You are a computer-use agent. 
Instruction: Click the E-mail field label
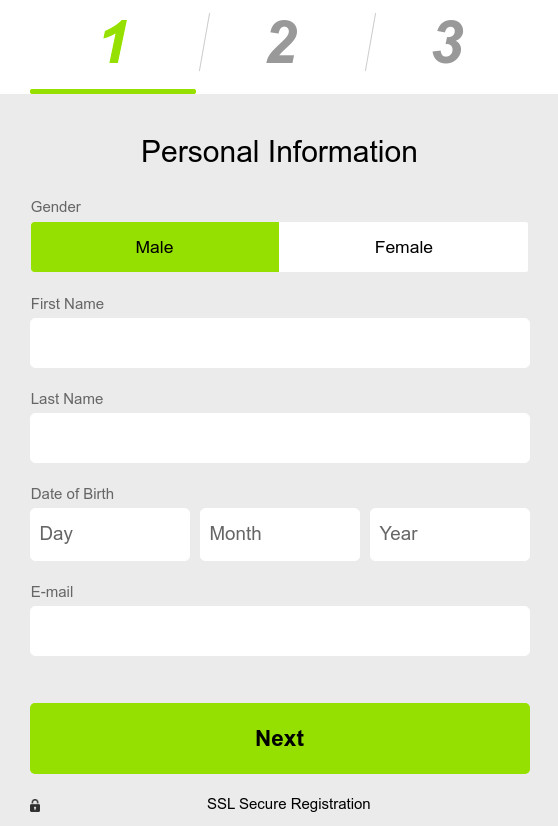click(52, 592)
